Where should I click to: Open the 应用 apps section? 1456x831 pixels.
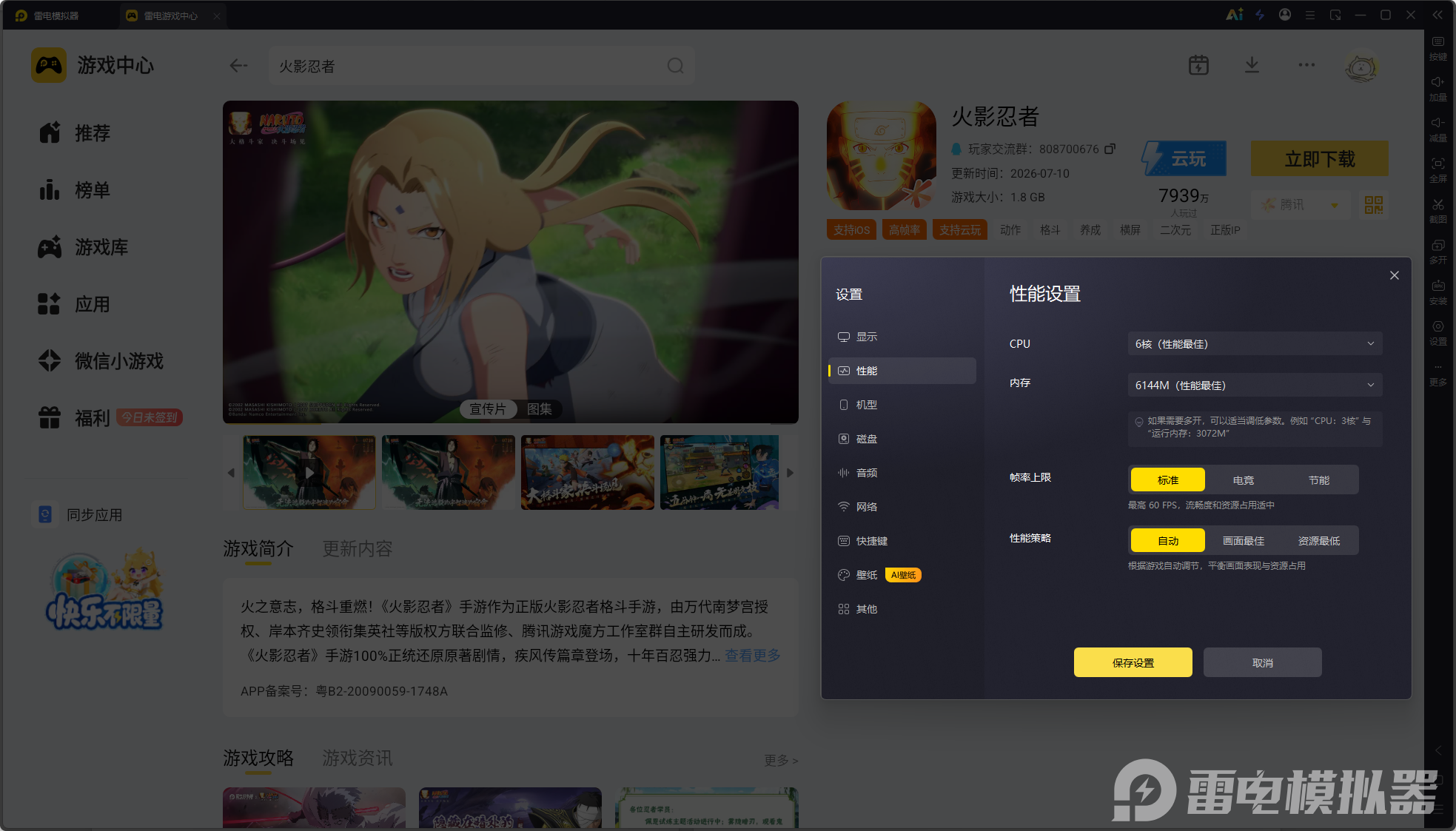pos(74,304)
